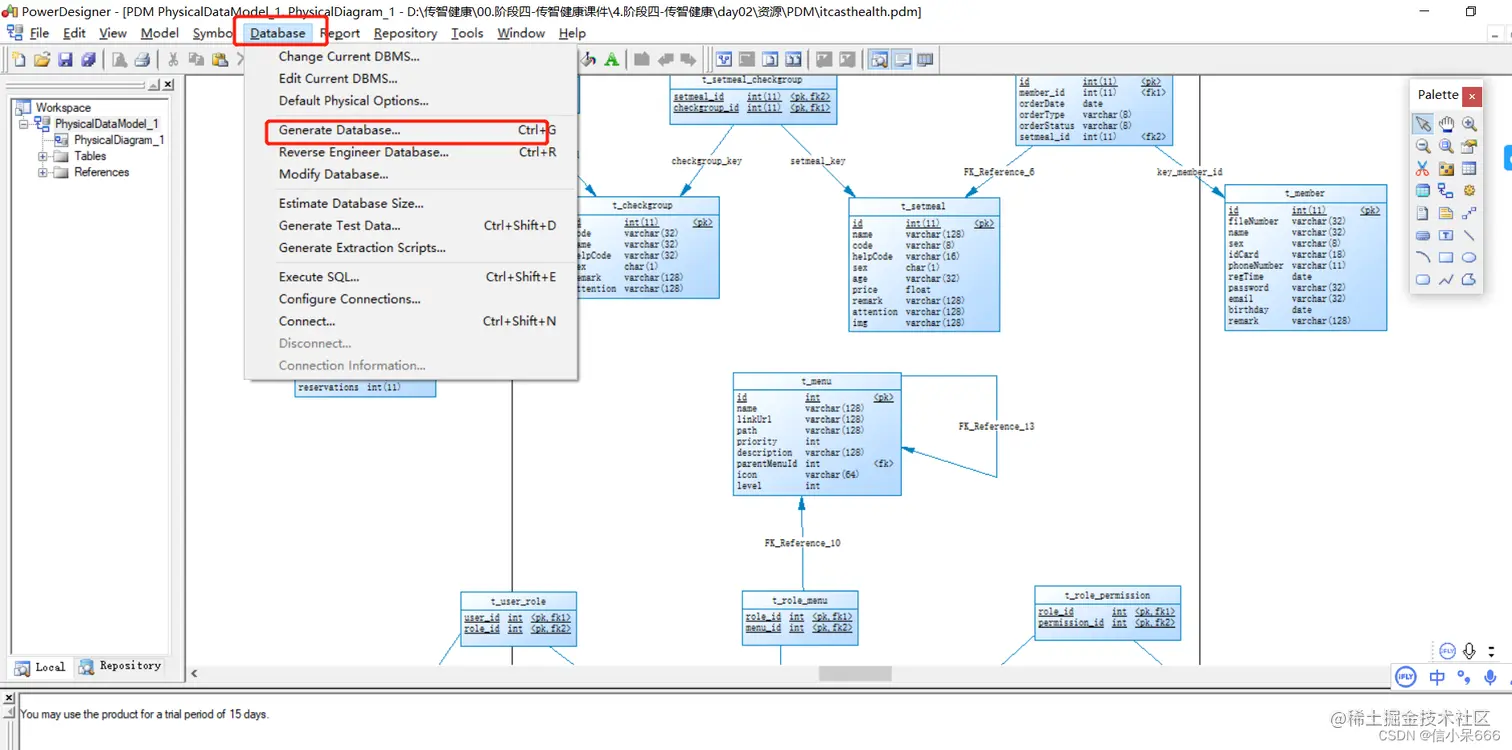Choose Generate Extraction Scripts menu entry
This screenshot has height=750, width=1512.
[x=411, y=247]
